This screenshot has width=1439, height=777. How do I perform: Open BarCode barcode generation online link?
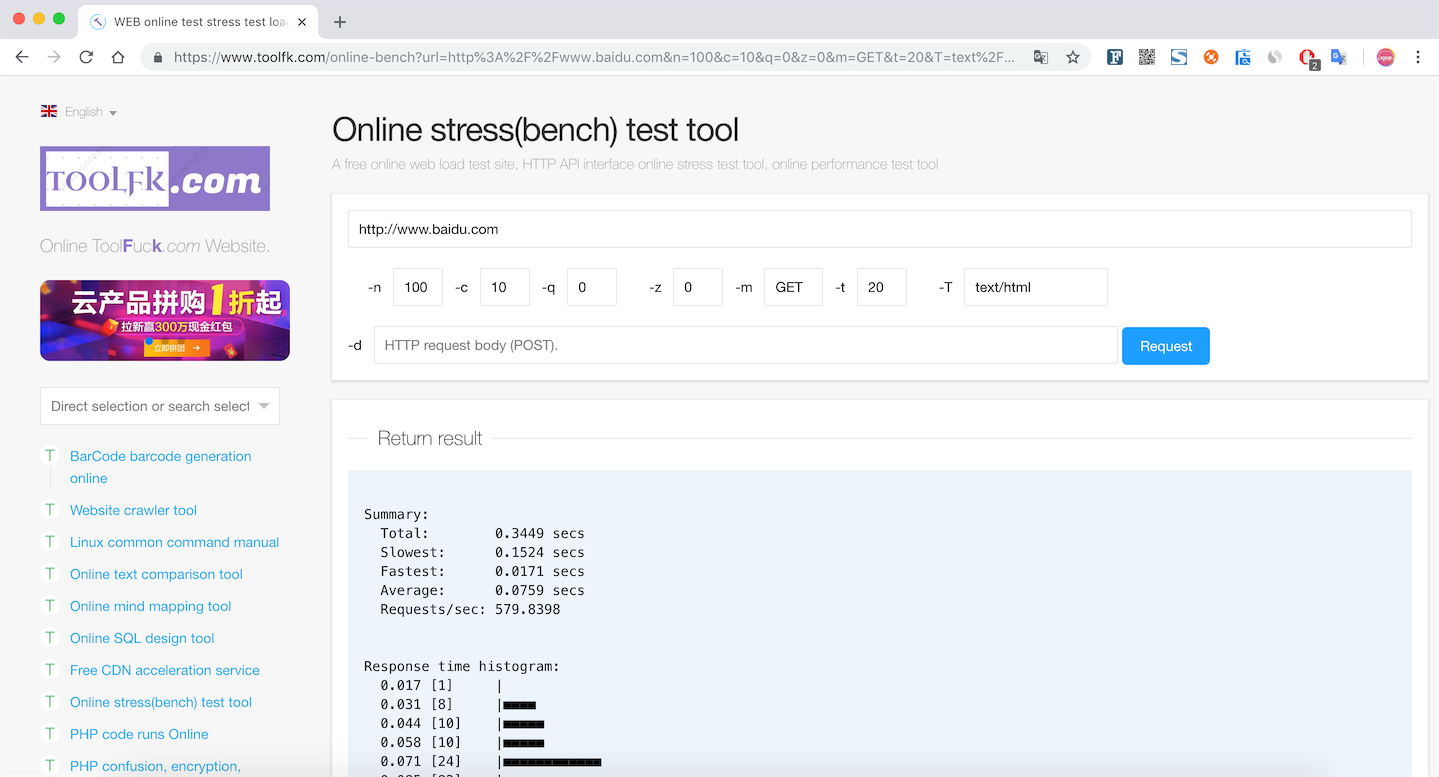[161, 467]
